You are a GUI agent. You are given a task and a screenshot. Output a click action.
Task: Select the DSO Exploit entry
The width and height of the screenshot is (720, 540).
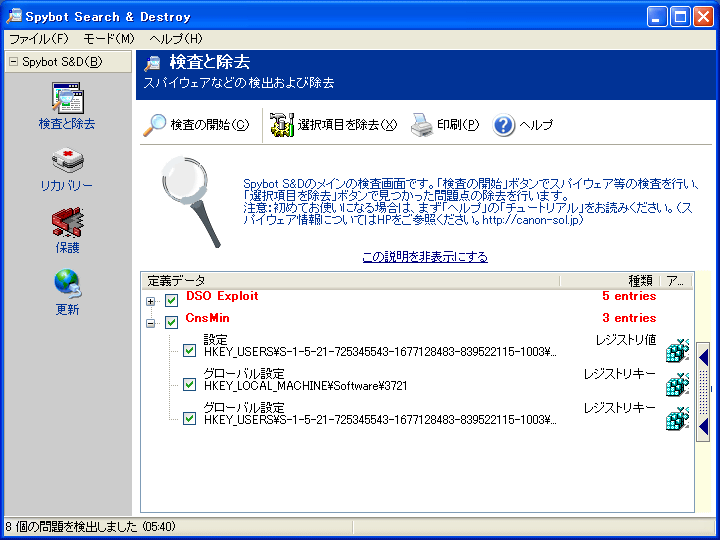point(222,296)
